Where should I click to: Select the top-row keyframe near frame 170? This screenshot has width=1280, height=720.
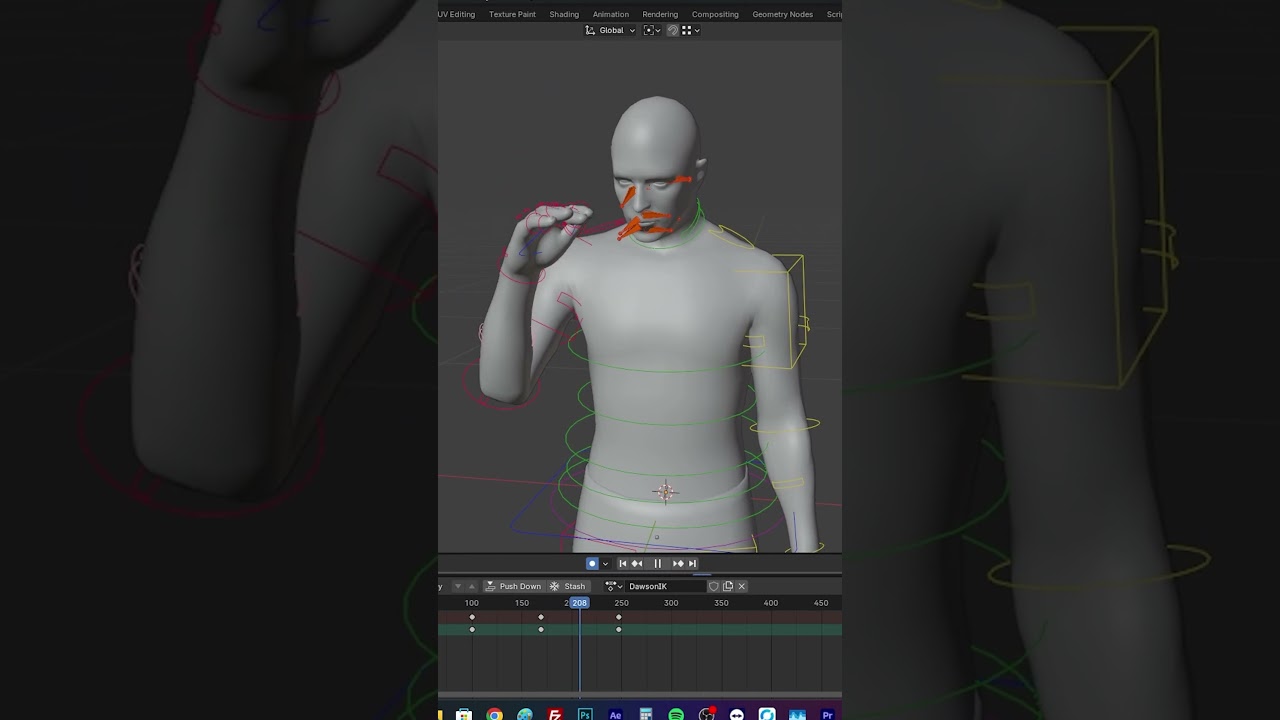click(541, 617)
